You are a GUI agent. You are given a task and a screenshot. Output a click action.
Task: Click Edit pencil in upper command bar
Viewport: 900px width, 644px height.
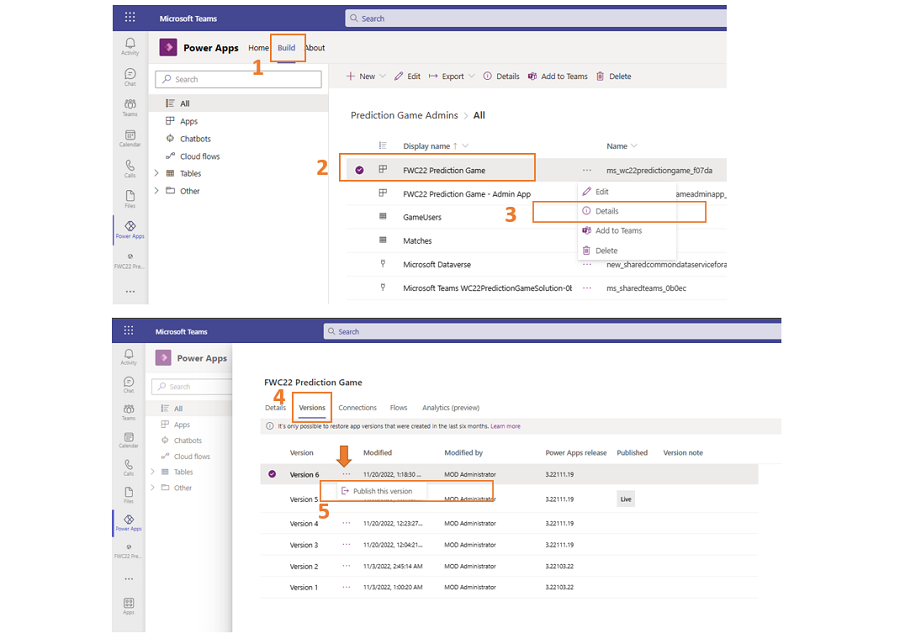pyautogui.click(x=408, y=76)
